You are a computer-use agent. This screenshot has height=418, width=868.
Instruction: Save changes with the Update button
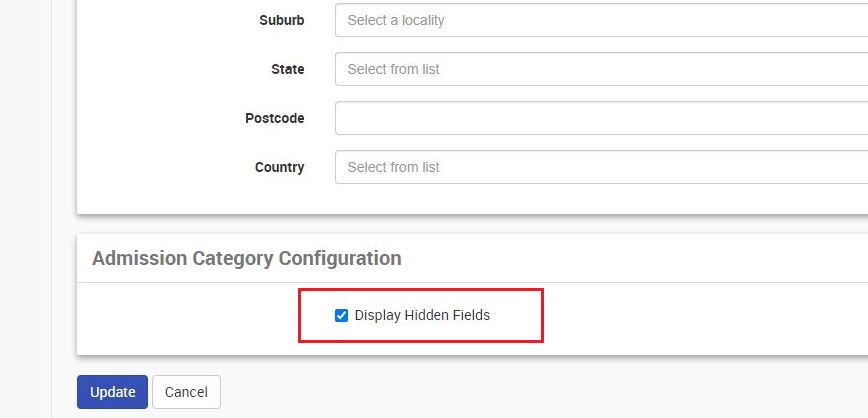click(x=112, y=392)
